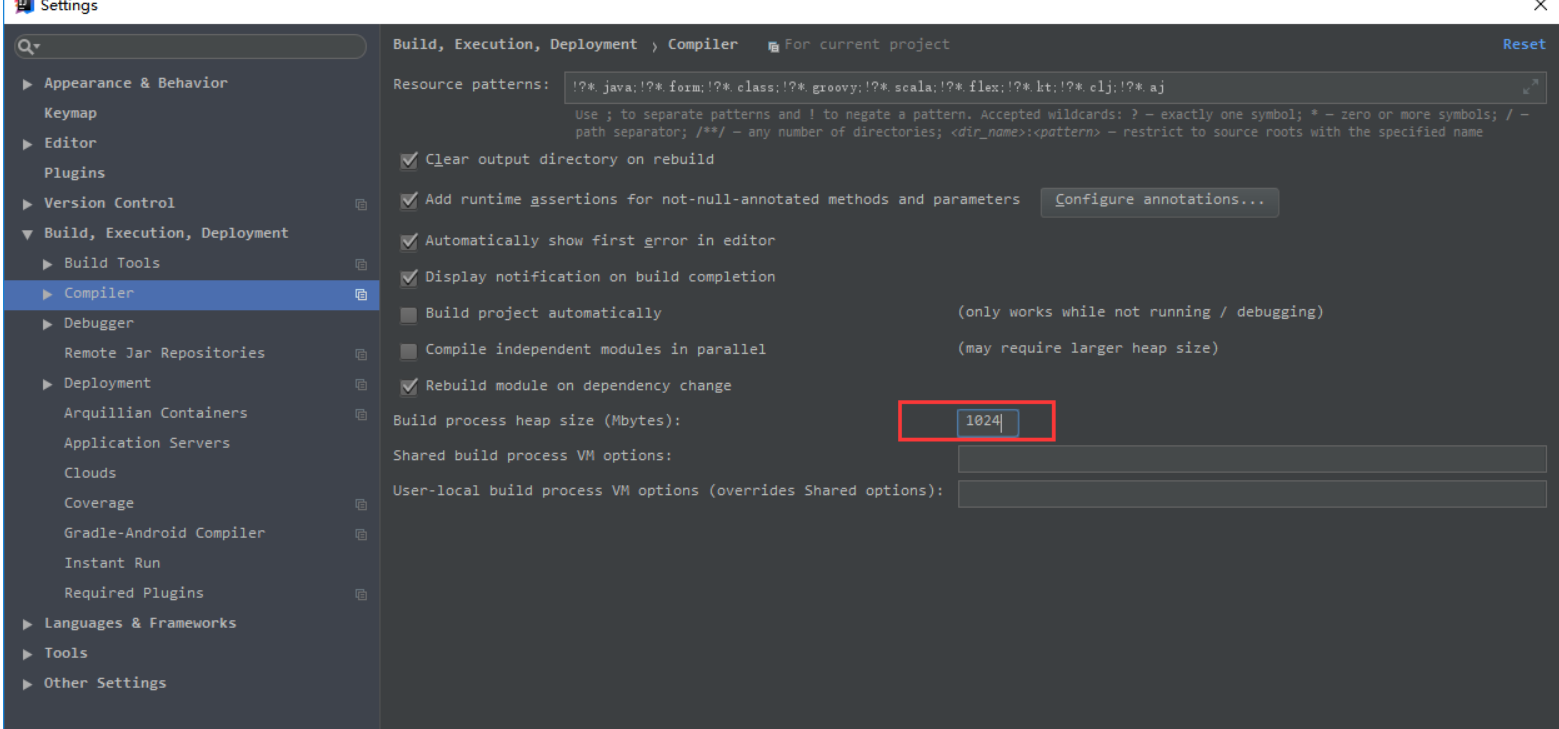The height and width of the screenshot is (729, 1559).
Task: Click the project-level indicator icon next to Compiler
Action: pyautogui.click(x=361, y=294)
